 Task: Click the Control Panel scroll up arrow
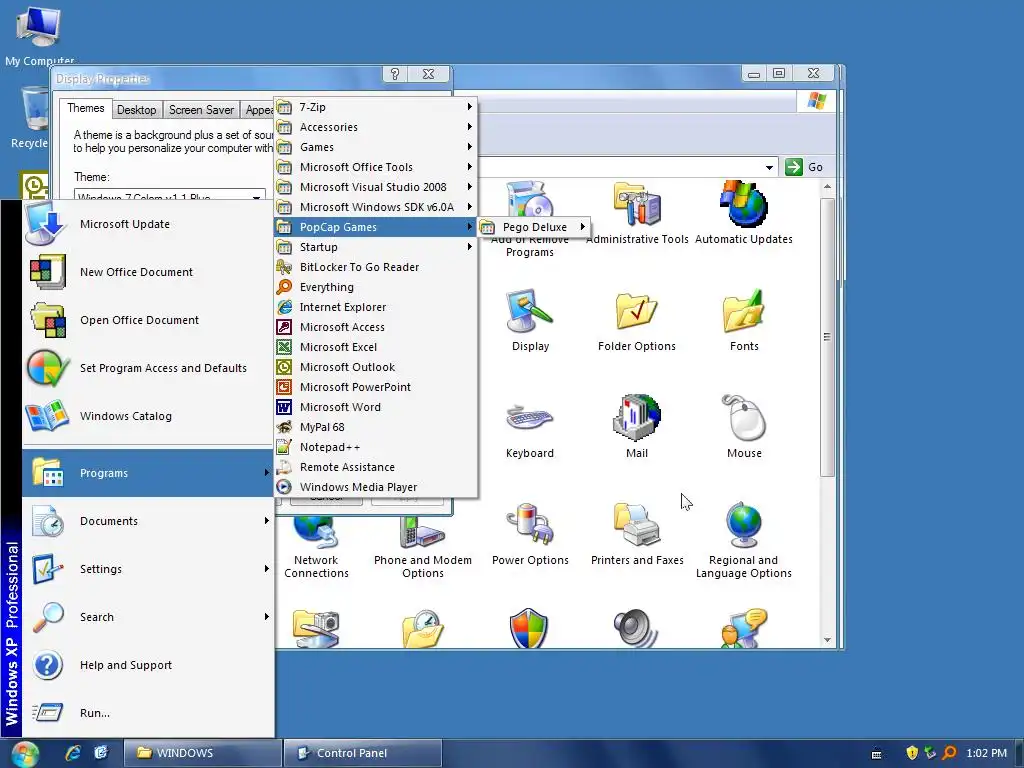coord(827,187)
